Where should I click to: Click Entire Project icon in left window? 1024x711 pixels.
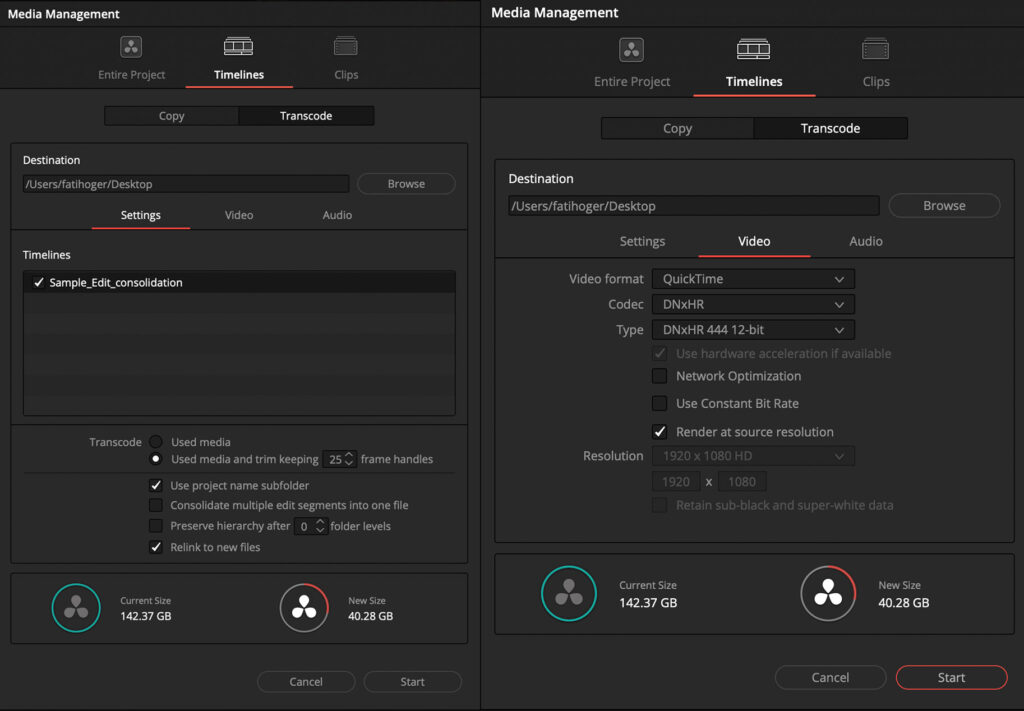[131, 47]
